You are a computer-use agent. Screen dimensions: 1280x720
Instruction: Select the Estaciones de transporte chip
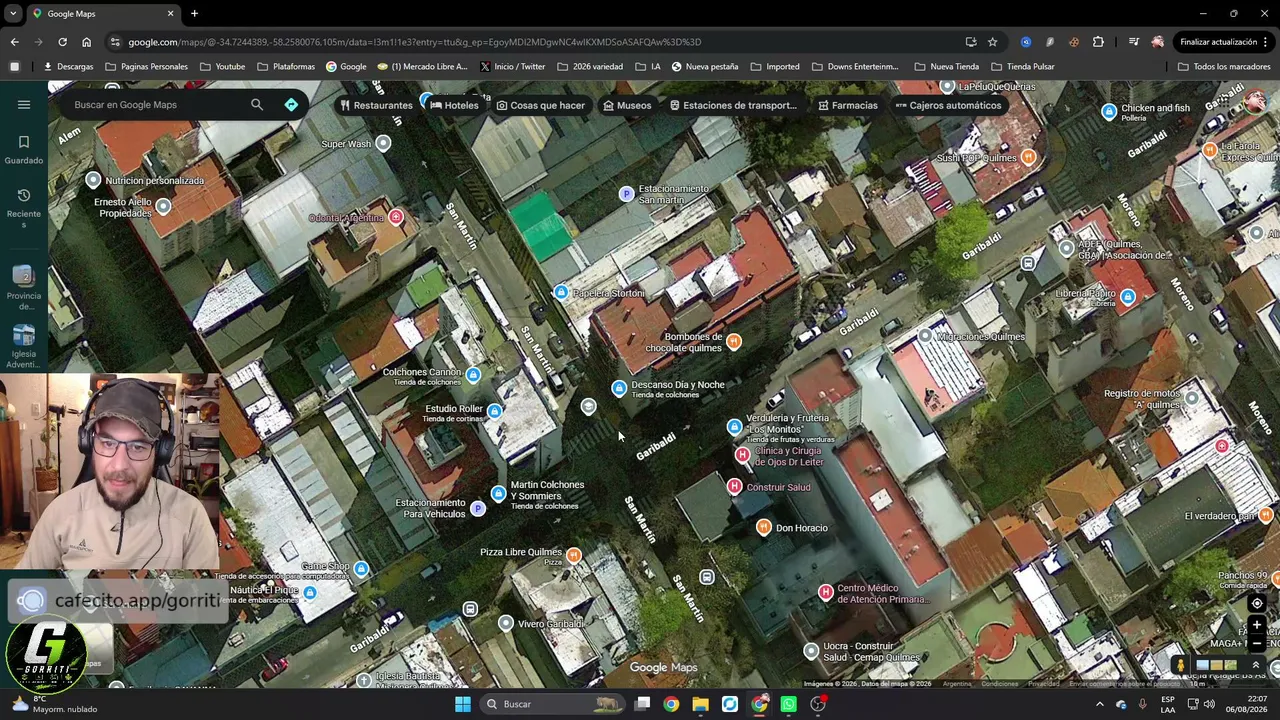[733, 105]
